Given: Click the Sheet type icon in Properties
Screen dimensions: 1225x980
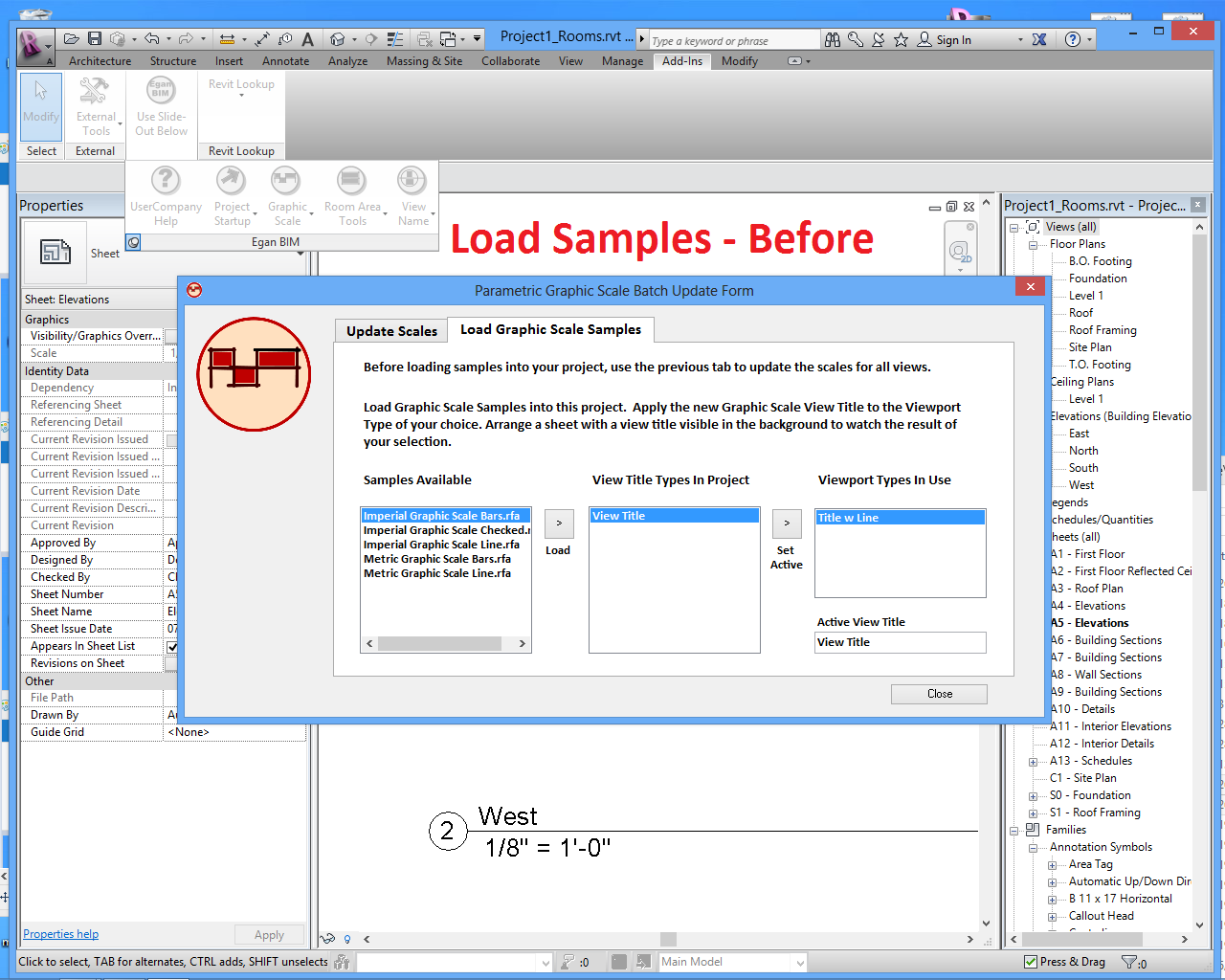Looking at the screenshot, I should pos(56,252).
